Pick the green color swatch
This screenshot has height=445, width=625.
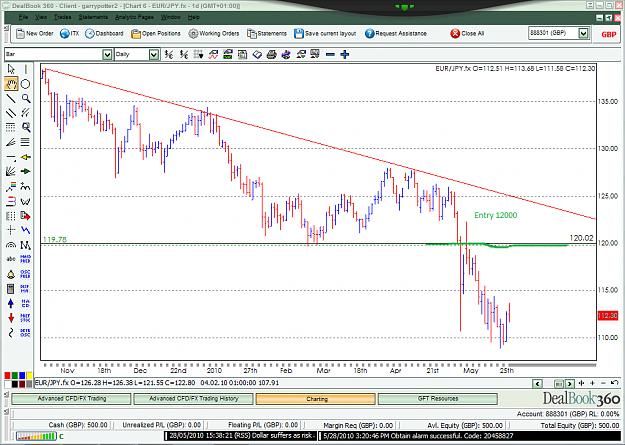tap(14, 376)
